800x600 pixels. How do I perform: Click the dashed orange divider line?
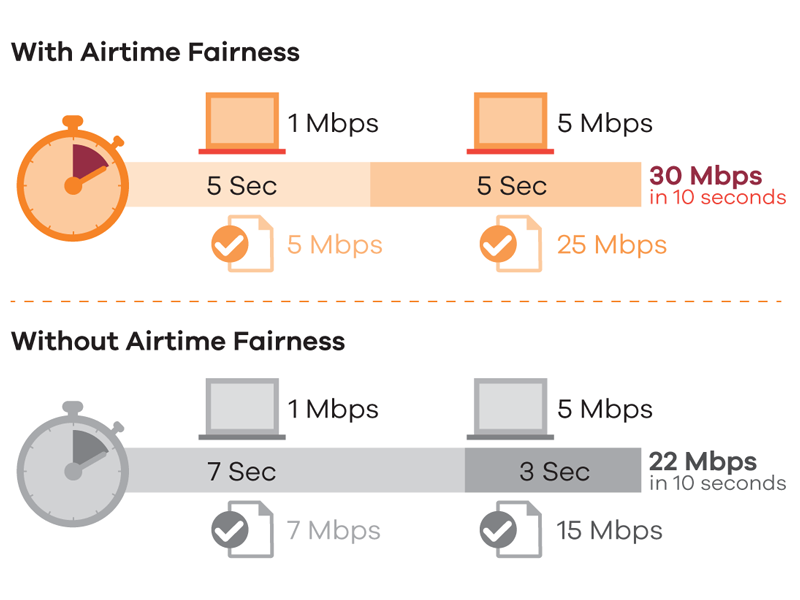[396, 302]
